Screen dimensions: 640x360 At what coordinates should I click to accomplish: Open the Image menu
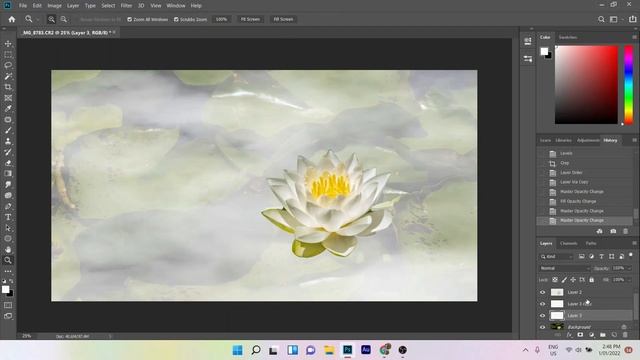coord(54,6)
